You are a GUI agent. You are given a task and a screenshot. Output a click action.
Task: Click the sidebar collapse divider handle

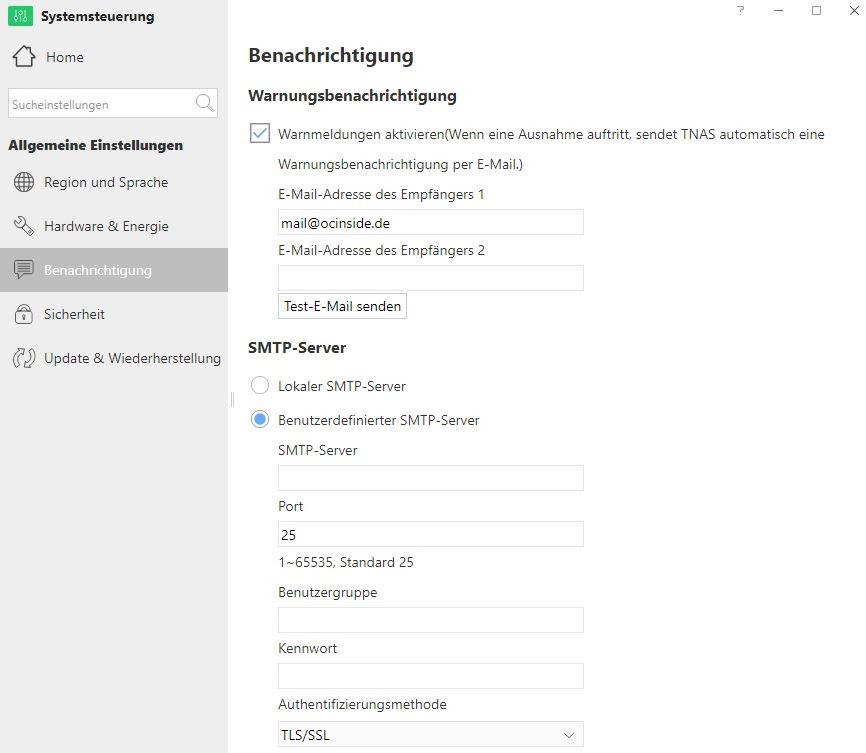tap(231, 399)
